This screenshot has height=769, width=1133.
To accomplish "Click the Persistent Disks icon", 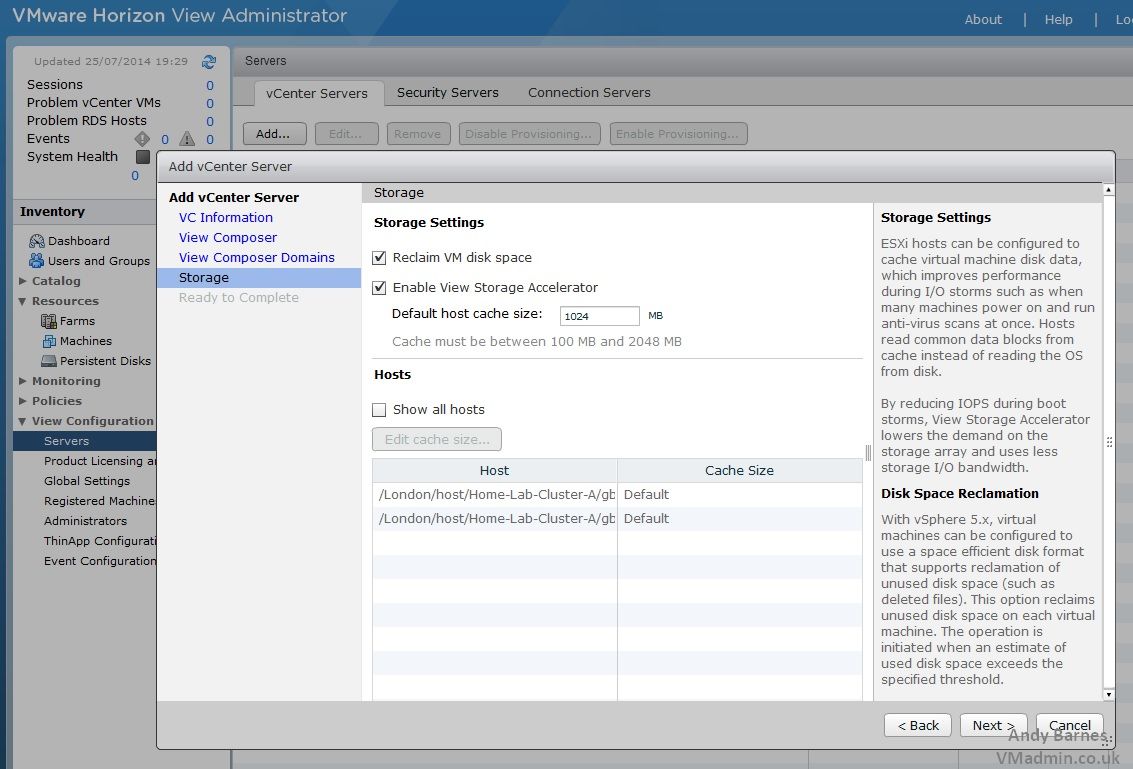I will (x=48, y=361).
